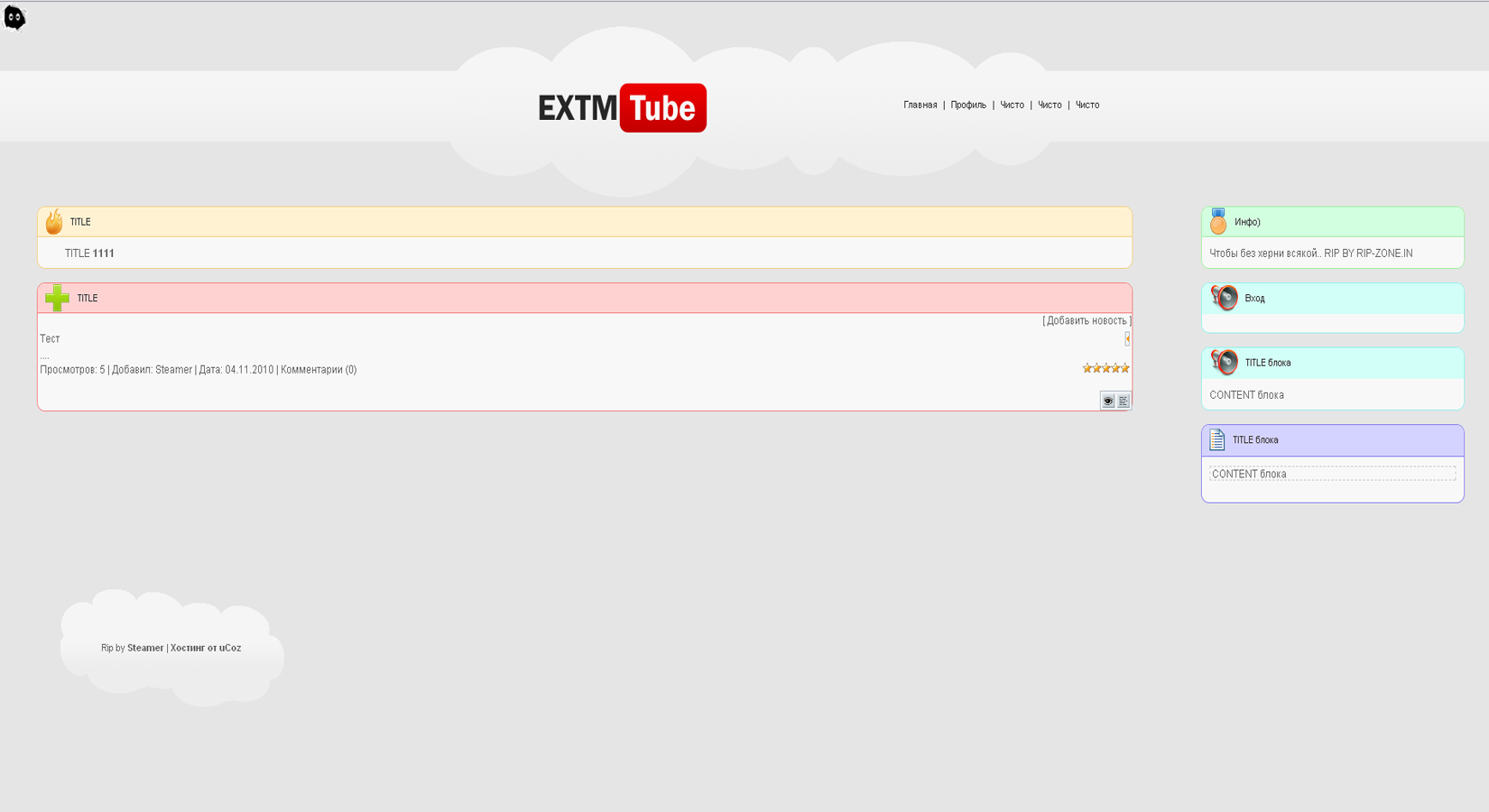Click the RIP BY RIP-ZONE.IN text
The image size is (1489, 812).
pos(1368,254)
